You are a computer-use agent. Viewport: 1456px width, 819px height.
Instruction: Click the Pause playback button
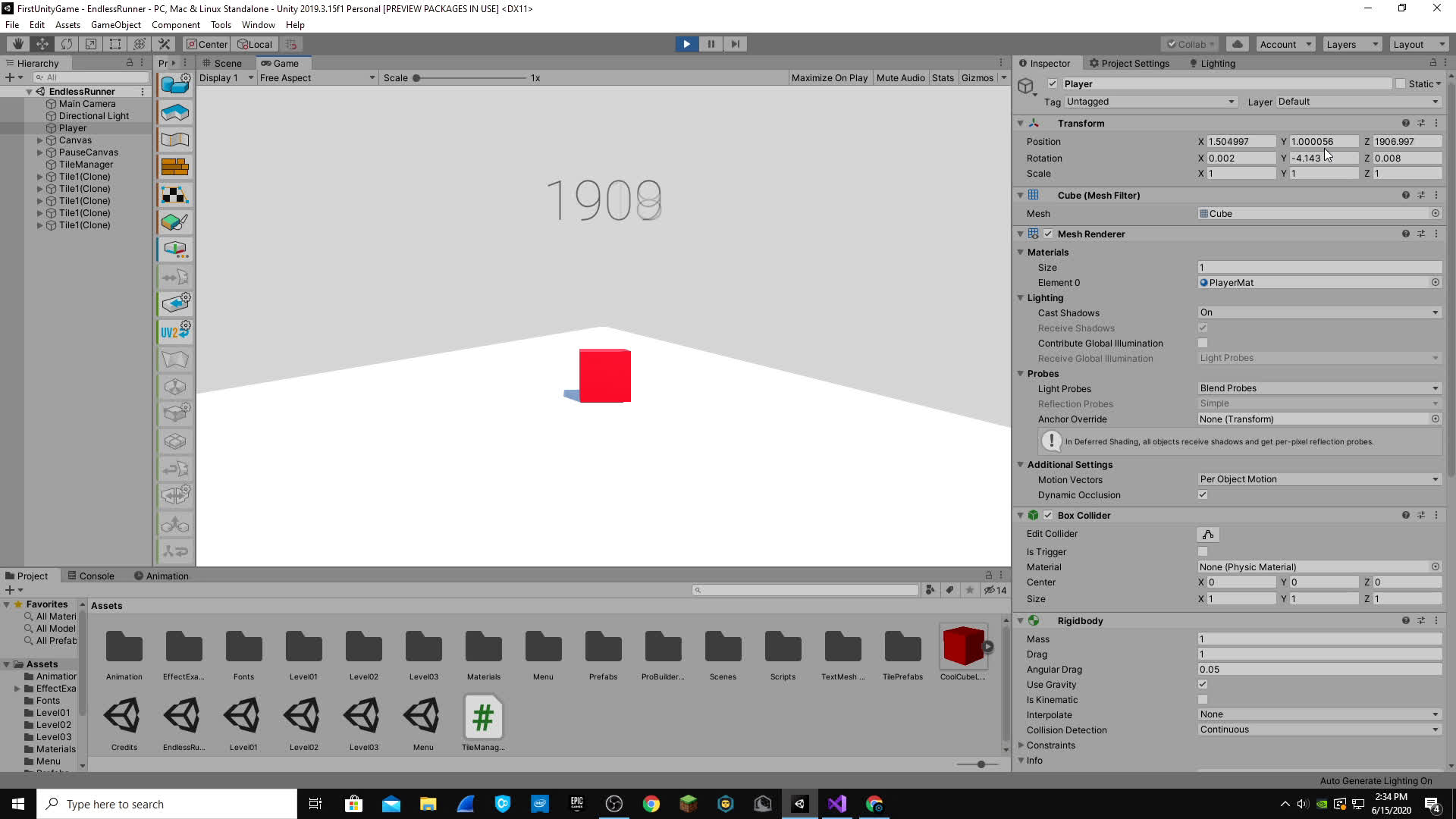pyautogui.click(x=711, y=43)
